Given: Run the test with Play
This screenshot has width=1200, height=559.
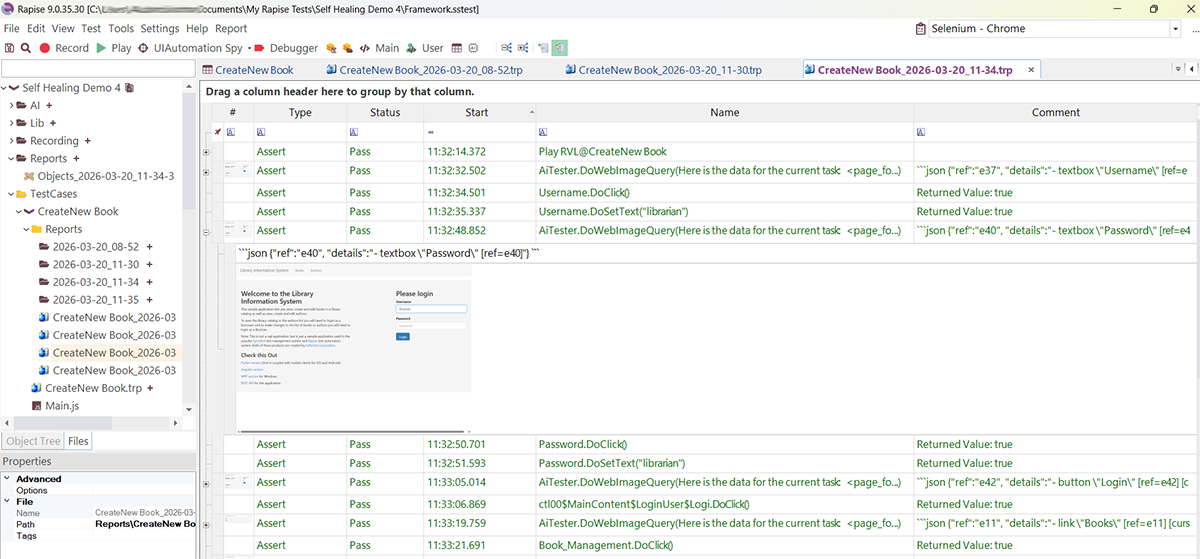Looking at the screenshot, I should tap(113, 48).
